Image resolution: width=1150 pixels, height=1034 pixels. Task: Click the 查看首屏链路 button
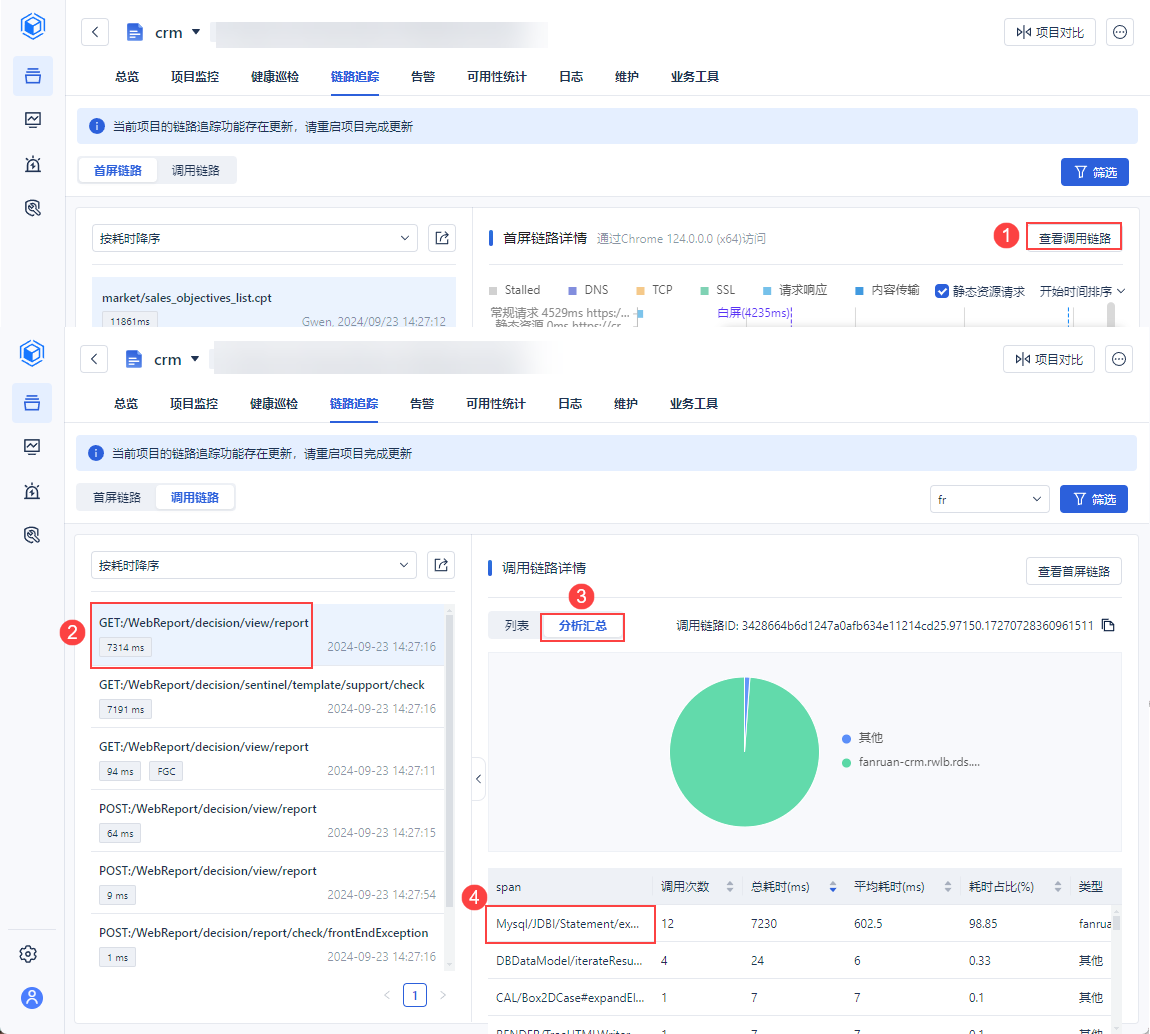[x=1073, y=571]
